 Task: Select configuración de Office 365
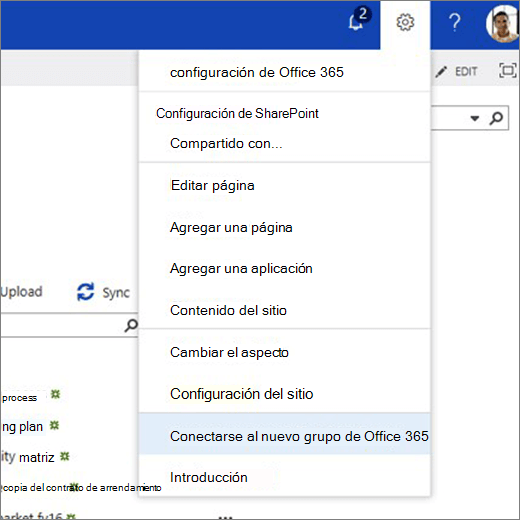click(x=257, y=72)
